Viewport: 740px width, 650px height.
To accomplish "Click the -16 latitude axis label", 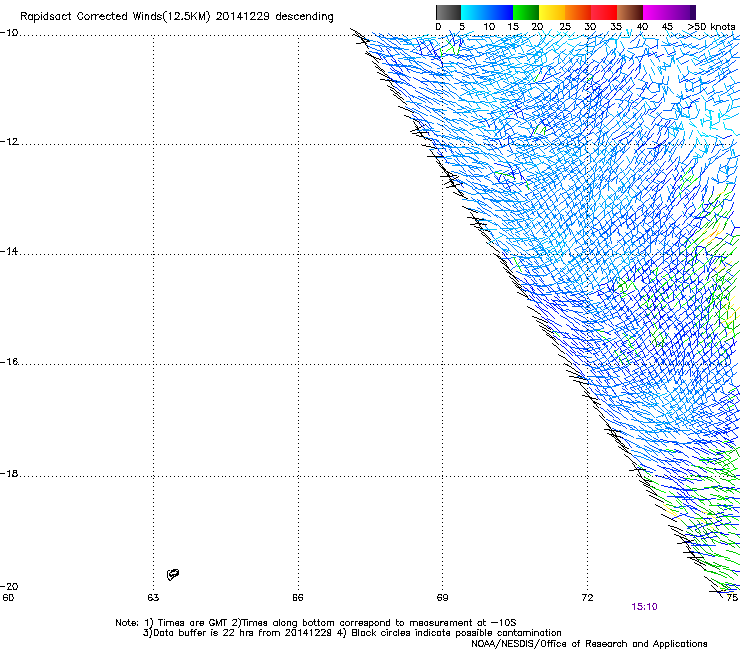I will click(9, 362).
